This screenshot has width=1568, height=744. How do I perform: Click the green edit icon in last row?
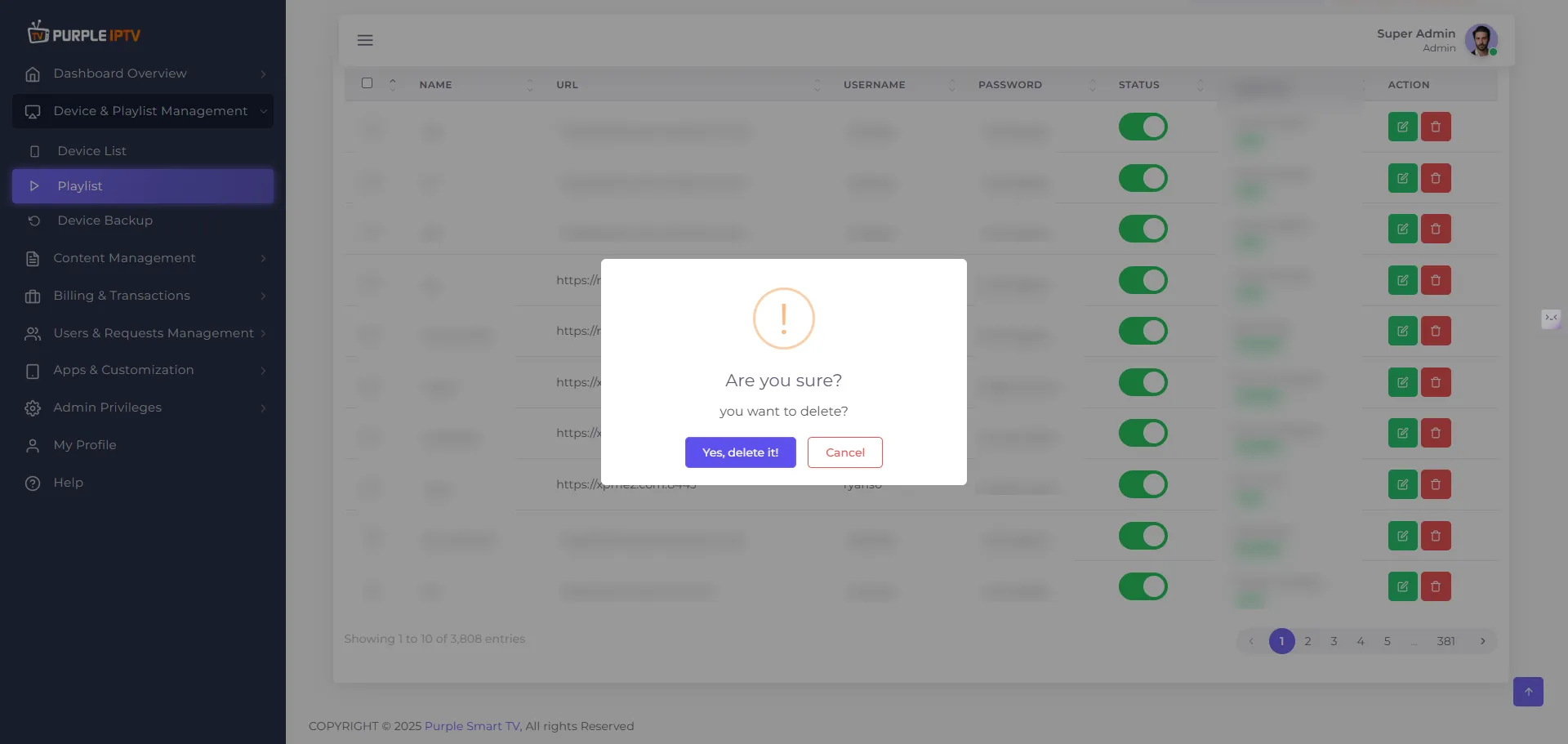(1402, 586)
